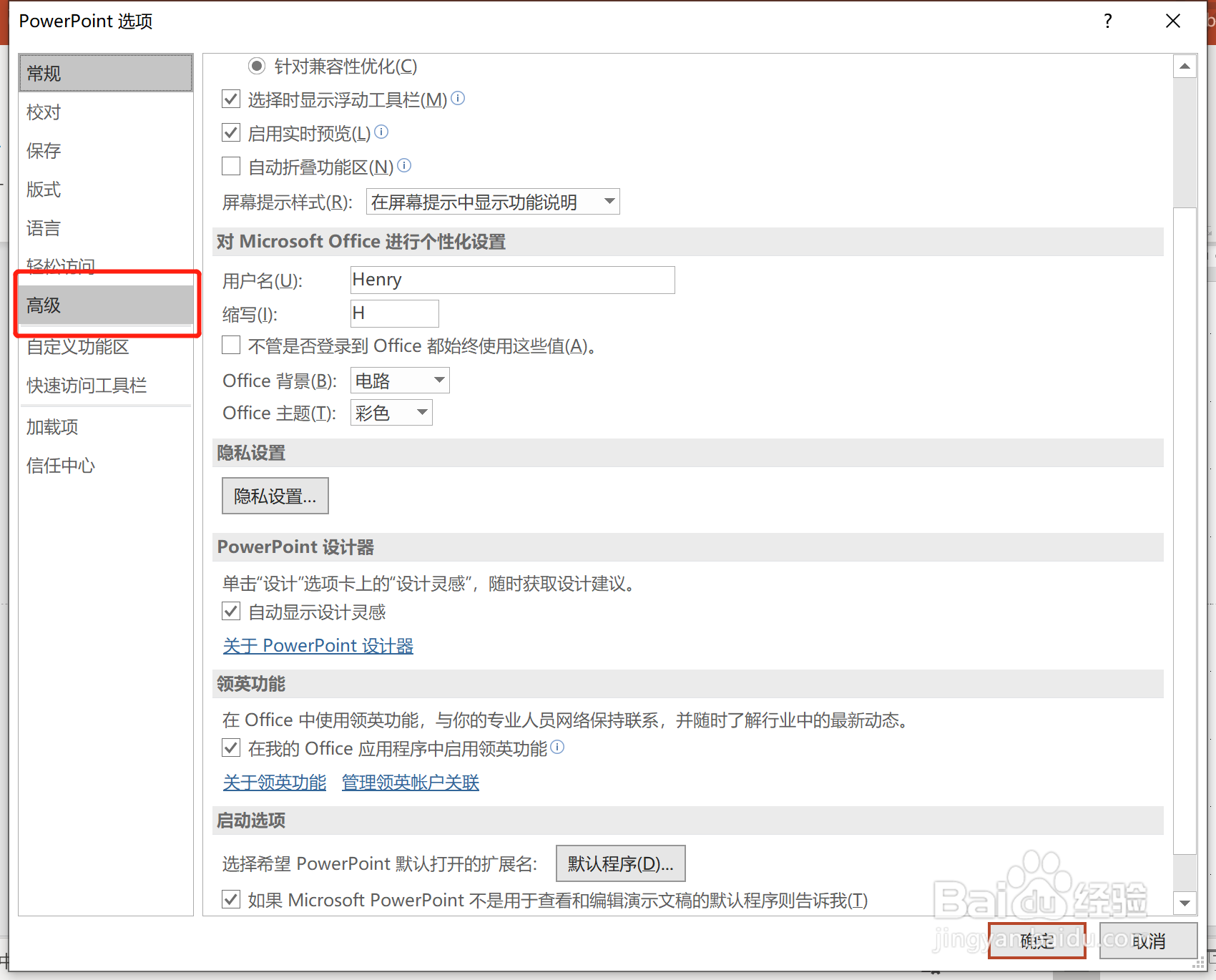This screenshot has height=980, width=1216.
Task: Open the 快速访问工具栏 category
Action: point(106,386)
